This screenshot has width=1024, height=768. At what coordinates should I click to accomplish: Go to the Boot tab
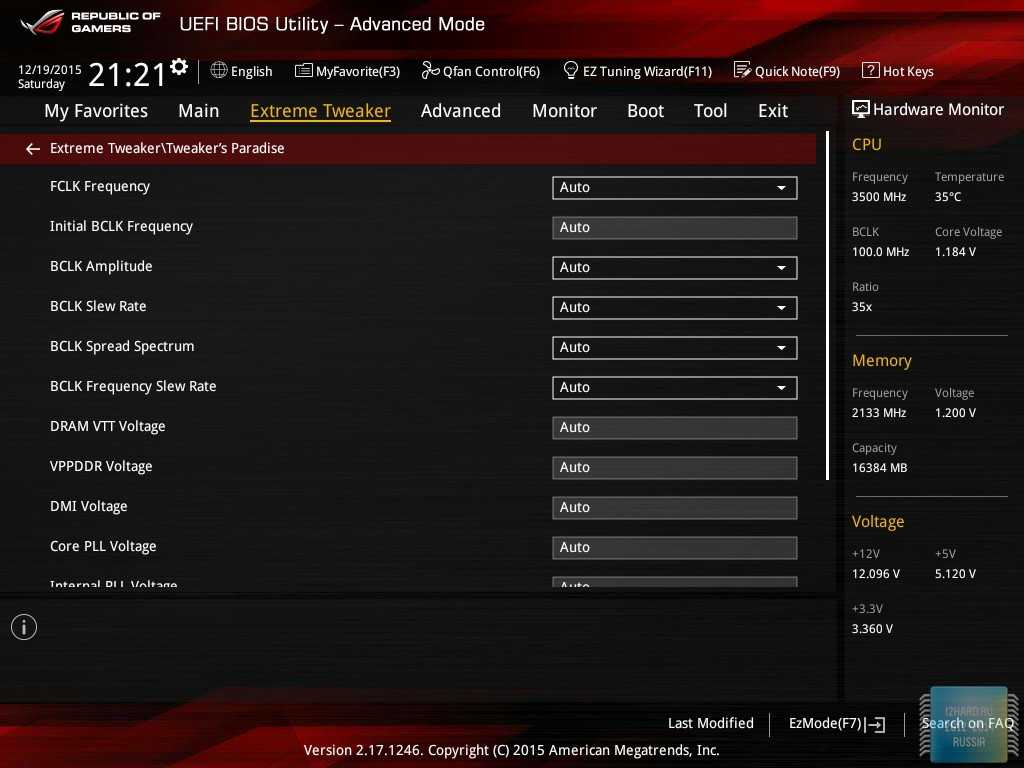pos(645,111)
